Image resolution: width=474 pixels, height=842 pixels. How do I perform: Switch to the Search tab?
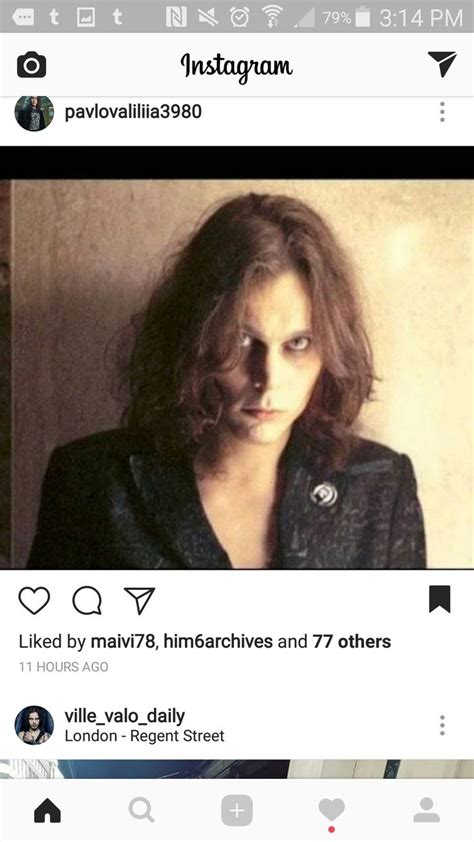pyautogui.click(x=142, y=810)
